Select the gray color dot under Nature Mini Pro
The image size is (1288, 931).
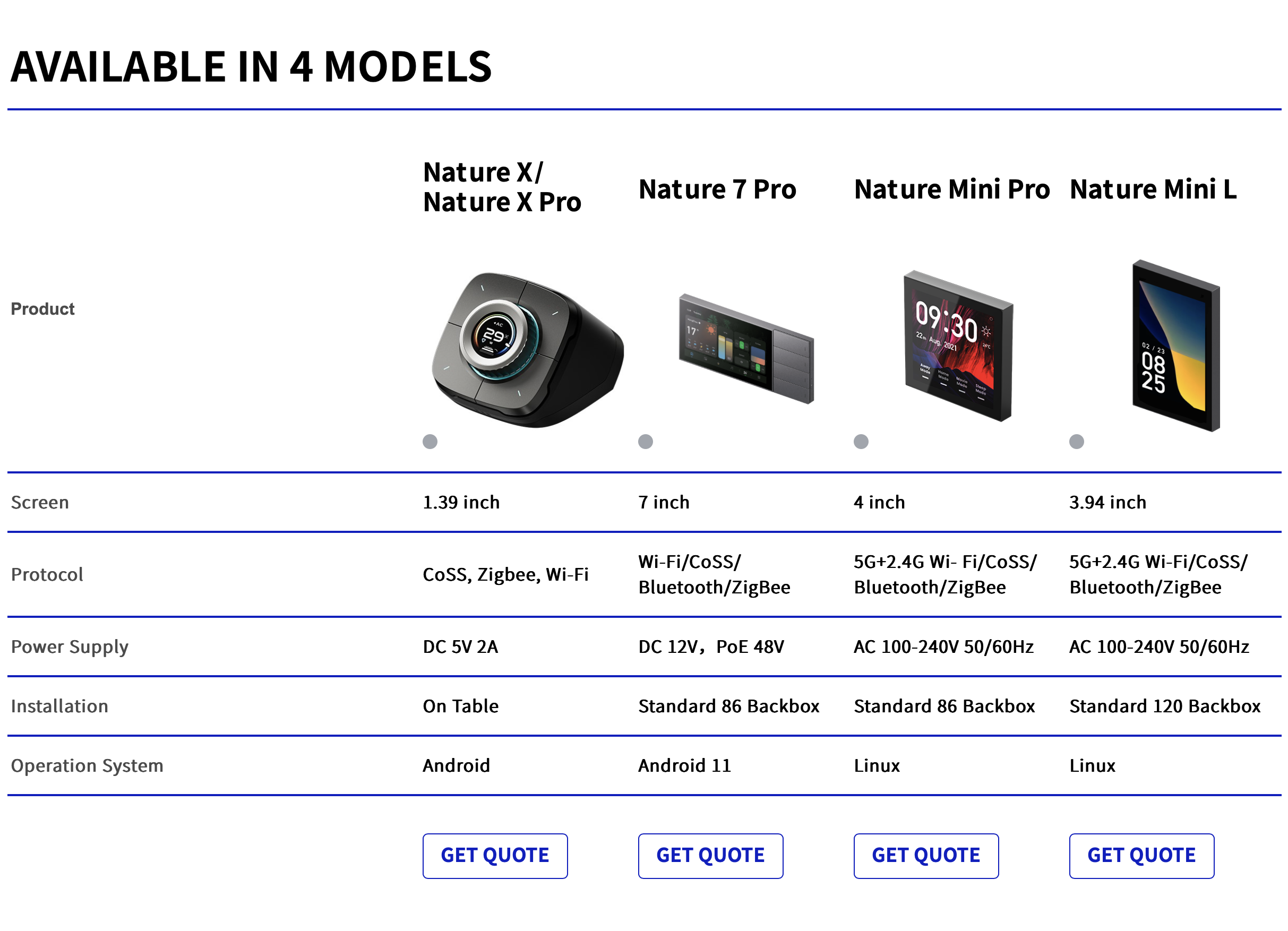[x=861, y=442]
